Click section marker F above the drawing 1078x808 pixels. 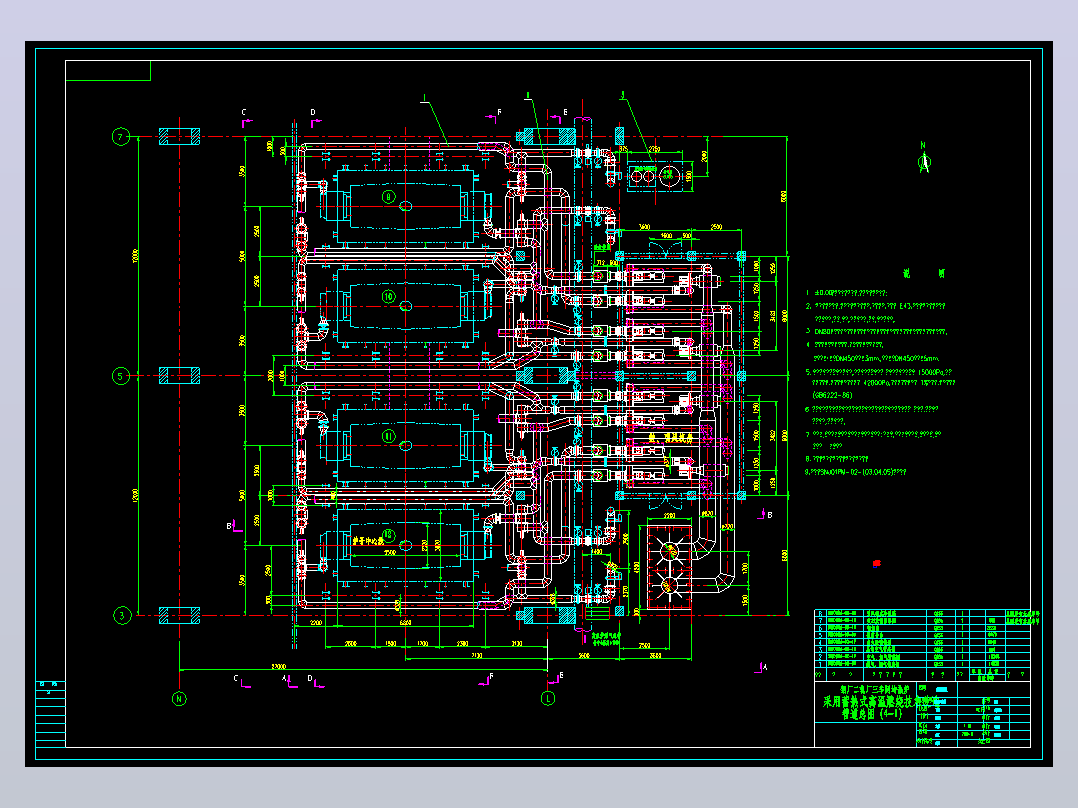494,116
